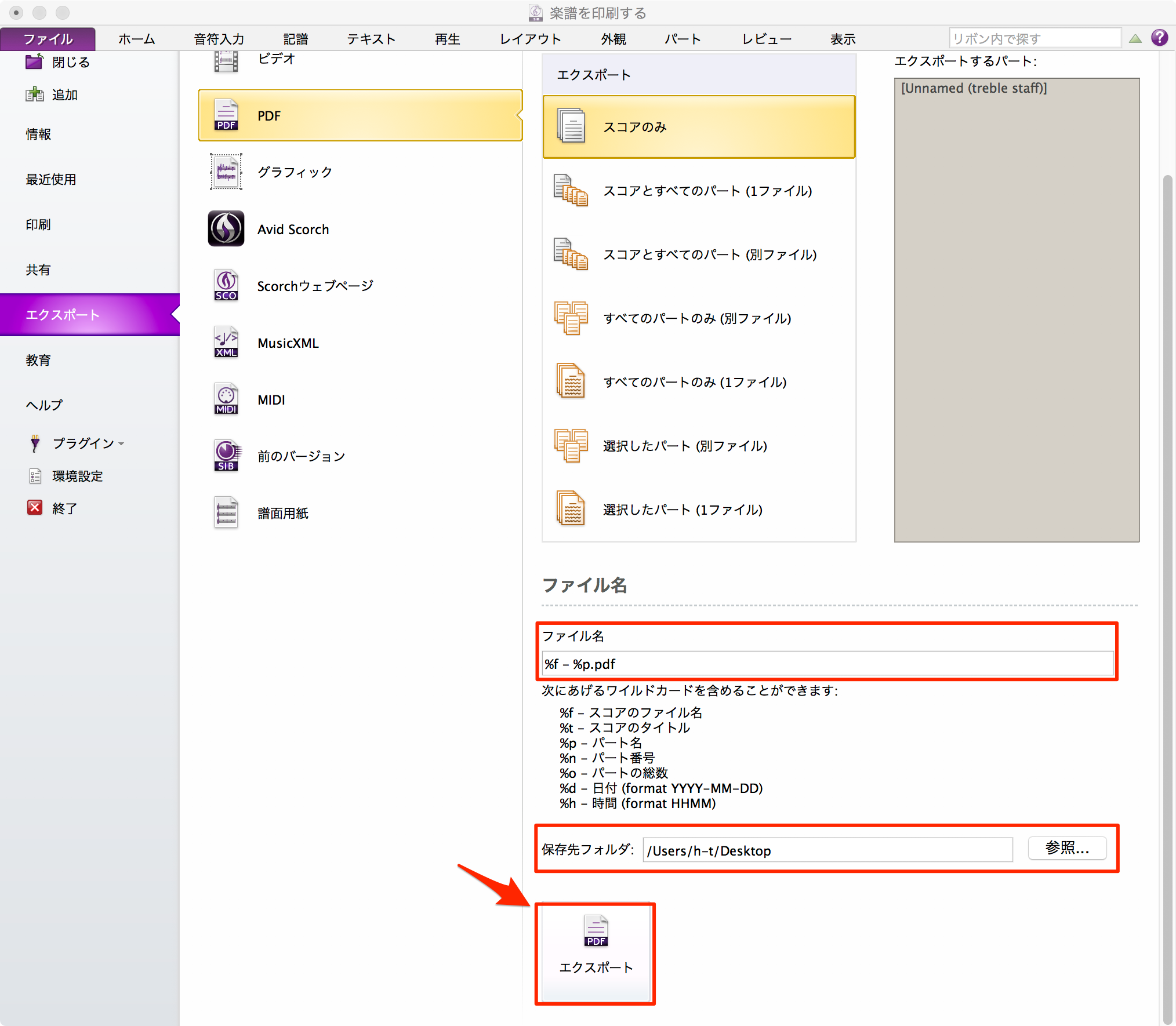Click the MIDI file icon
The height and width of the screenshot is (1026, 1176).
226,399
